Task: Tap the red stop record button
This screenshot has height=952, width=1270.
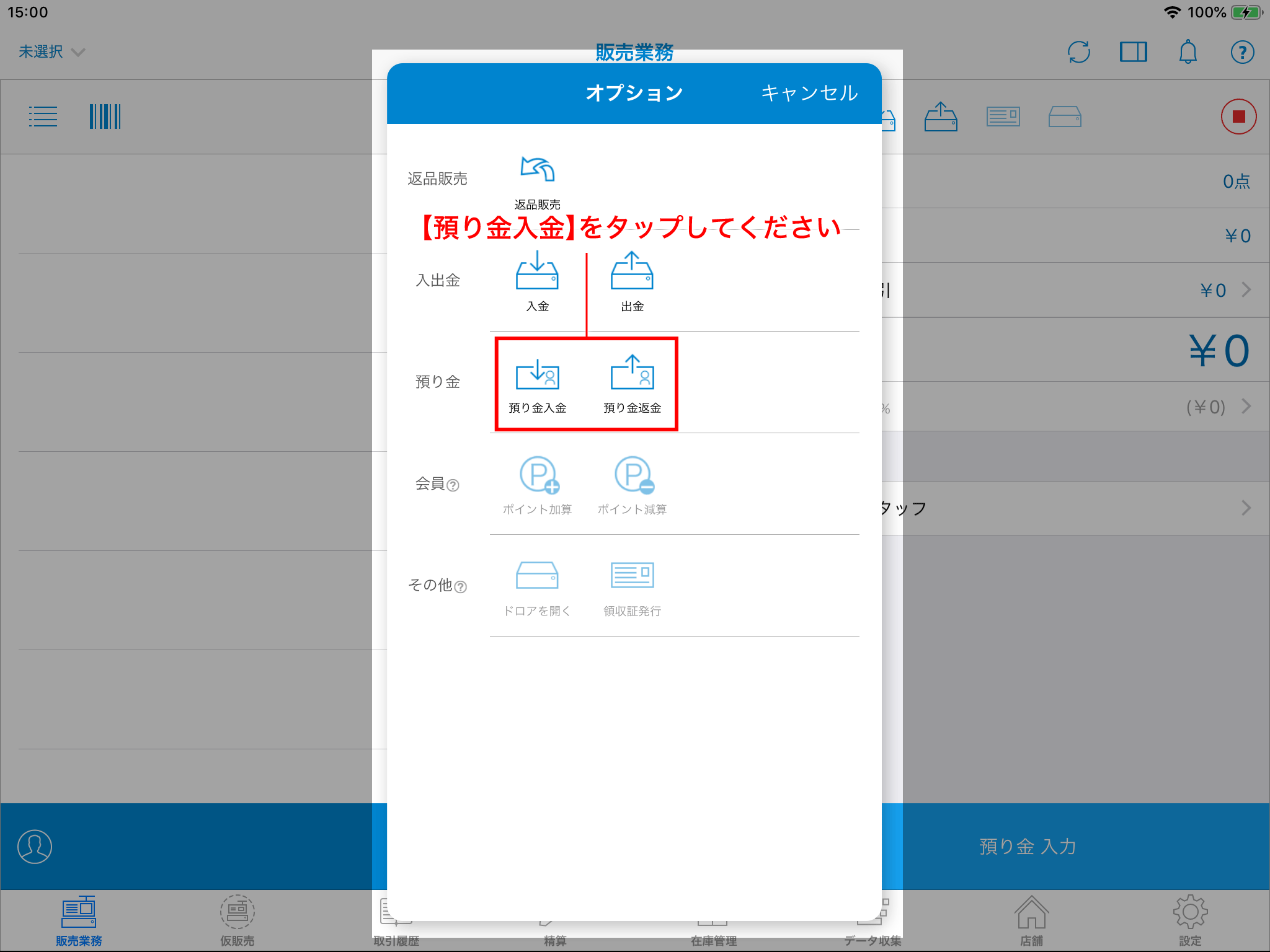Action: pos(1238,117)
